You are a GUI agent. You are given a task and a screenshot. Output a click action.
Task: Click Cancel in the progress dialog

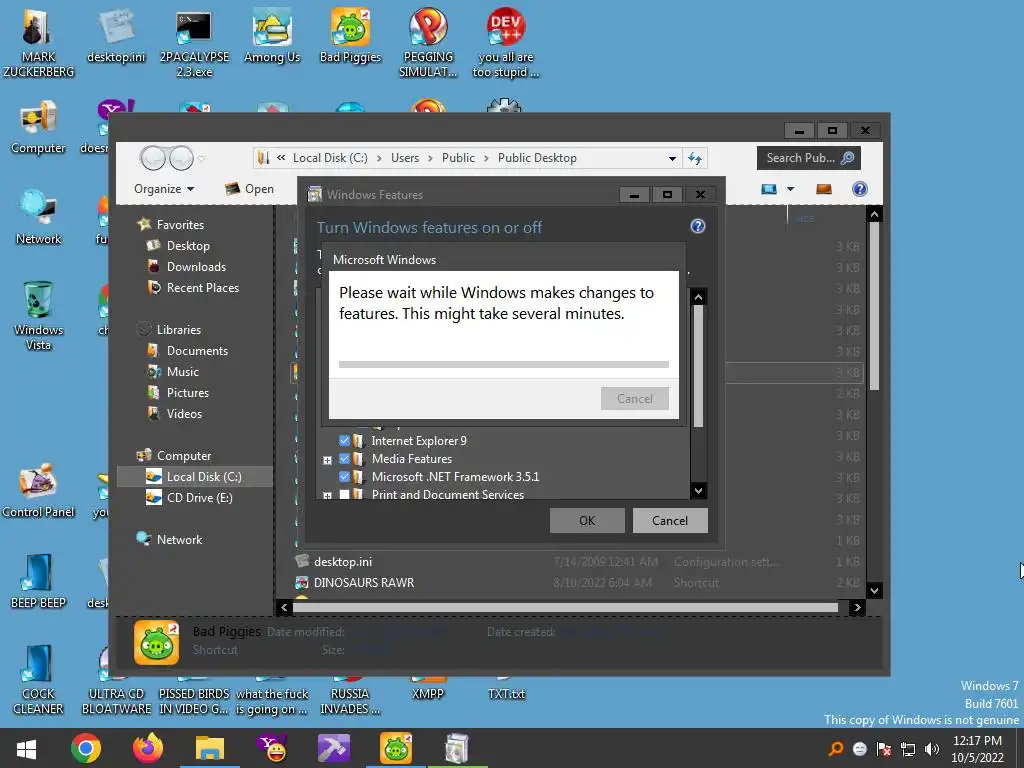click(635, 398)
